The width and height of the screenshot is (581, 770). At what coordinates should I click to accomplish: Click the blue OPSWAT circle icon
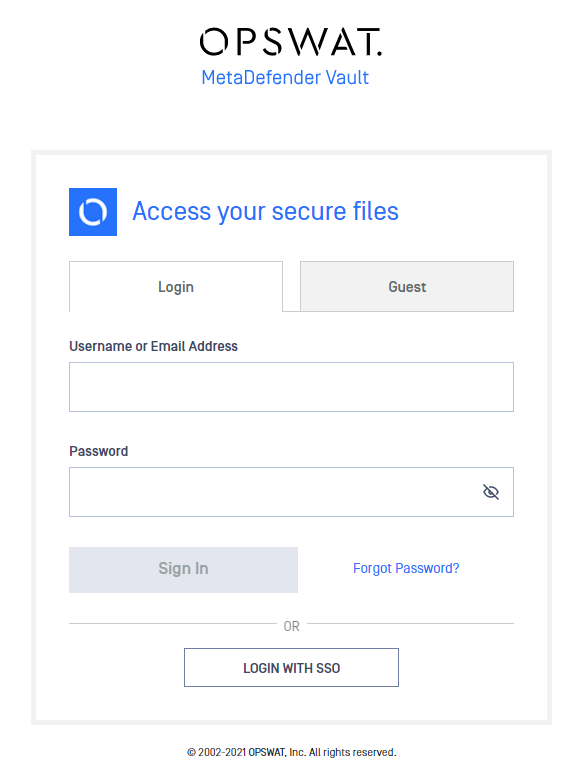(x=93, y=212)
